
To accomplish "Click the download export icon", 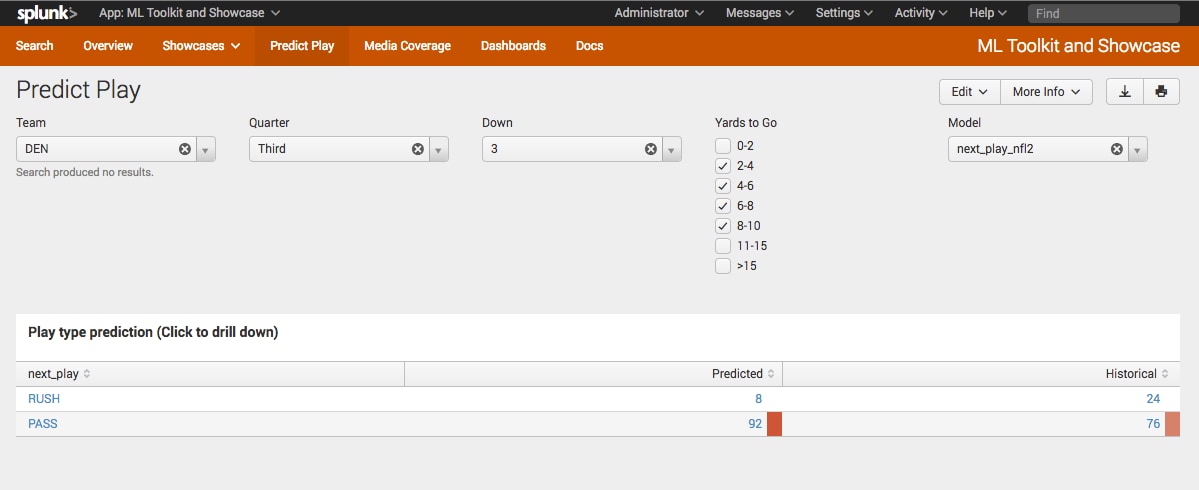I will tap(1125, 92).
